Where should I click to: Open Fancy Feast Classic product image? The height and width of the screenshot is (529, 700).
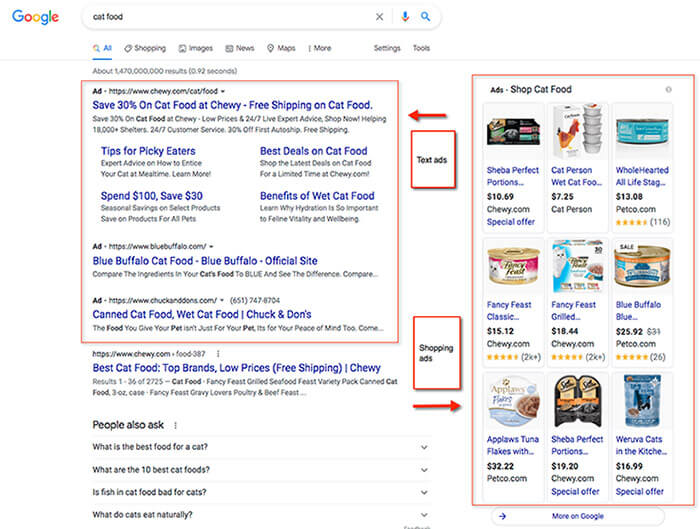(x=513, y=266)
